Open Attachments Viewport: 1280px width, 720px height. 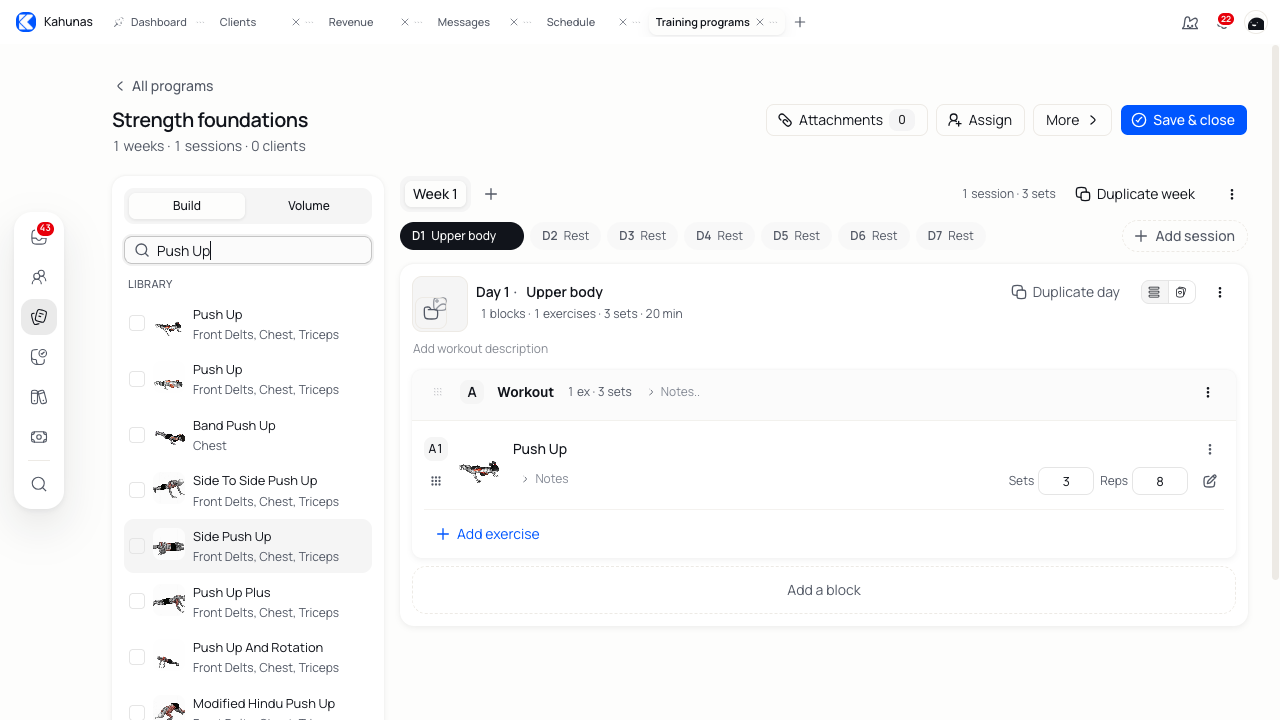847,120
